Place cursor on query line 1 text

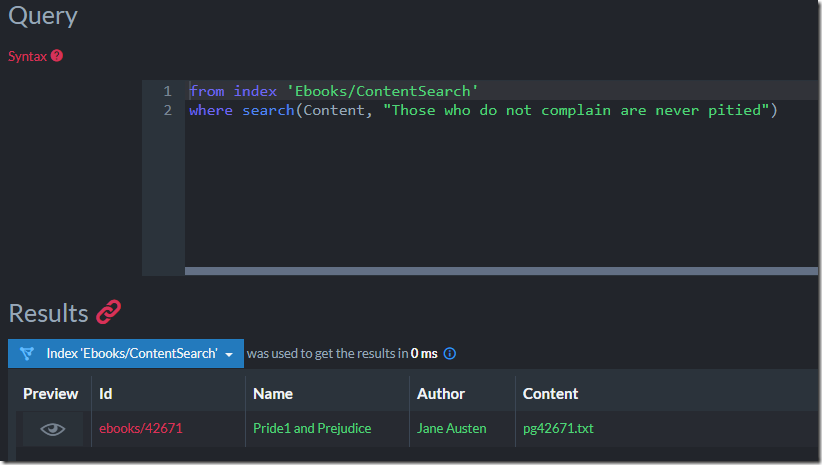click(x=333, y=91)
